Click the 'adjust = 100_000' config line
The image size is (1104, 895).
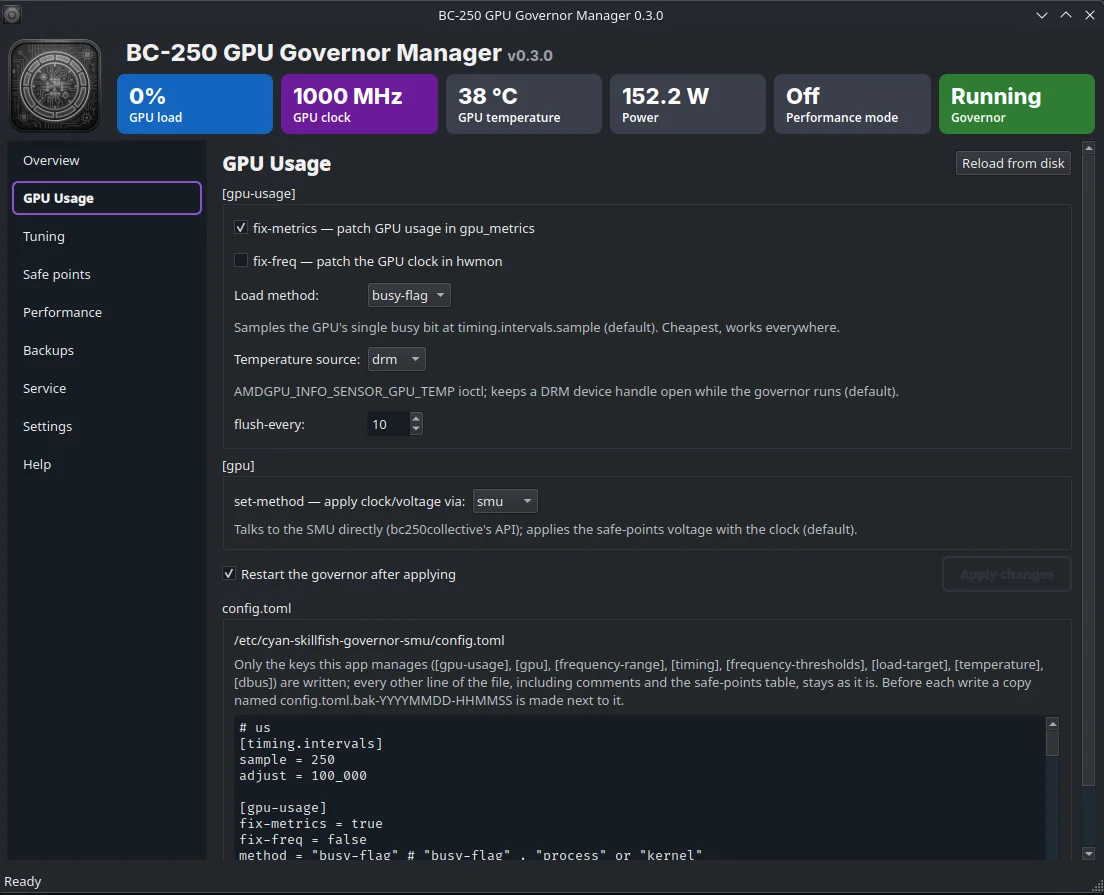tap(303, 775)
